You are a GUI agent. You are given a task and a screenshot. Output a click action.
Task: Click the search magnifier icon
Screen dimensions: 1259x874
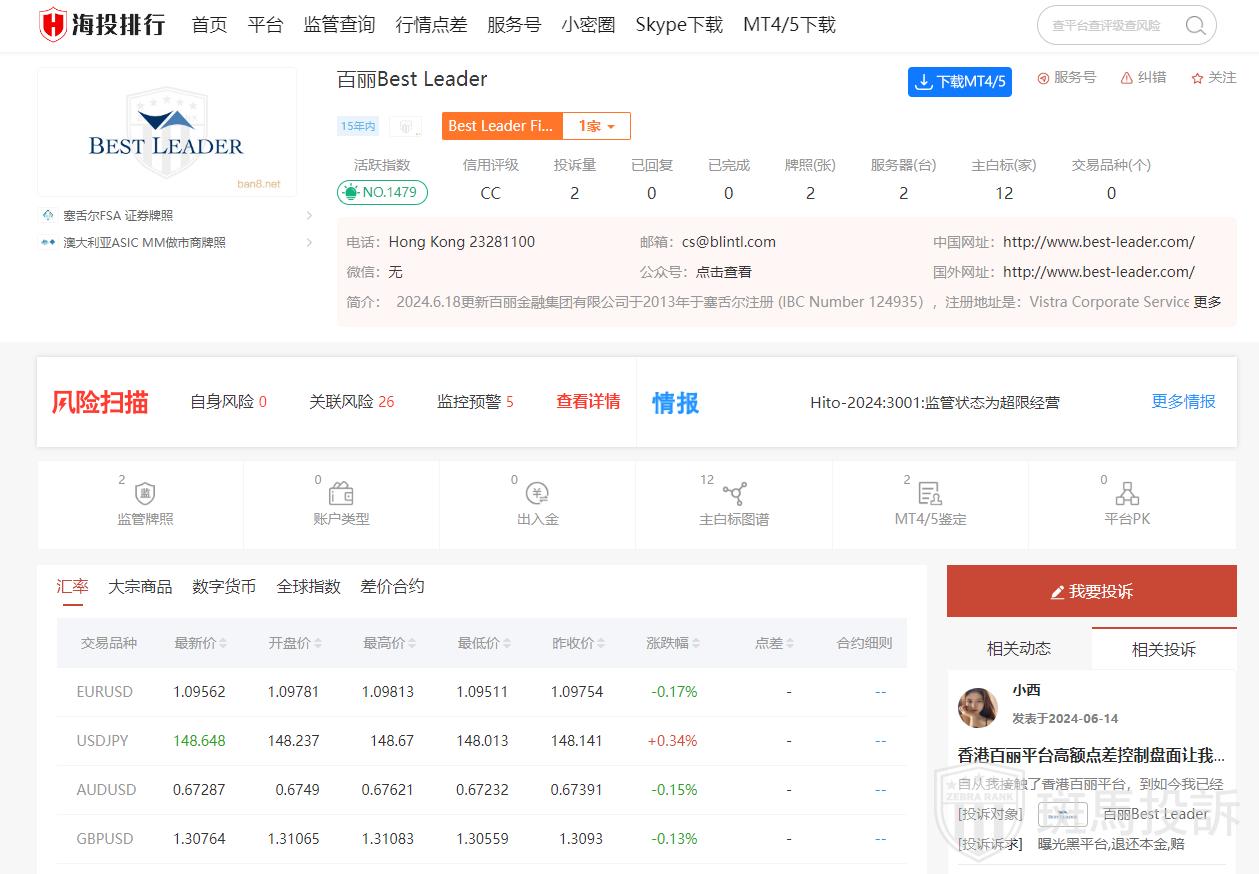(1195, 26)
